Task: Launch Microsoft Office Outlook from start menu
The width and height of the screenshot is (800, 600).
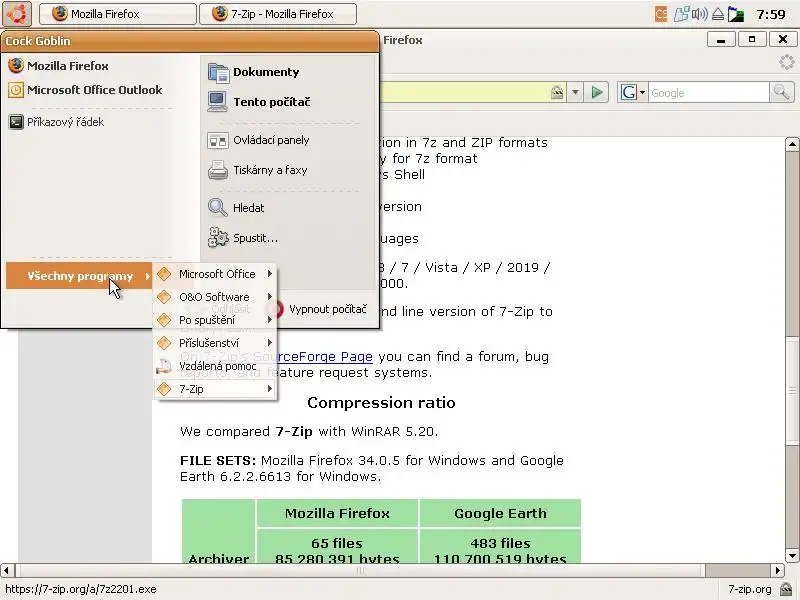Action: tap(85, 90)
